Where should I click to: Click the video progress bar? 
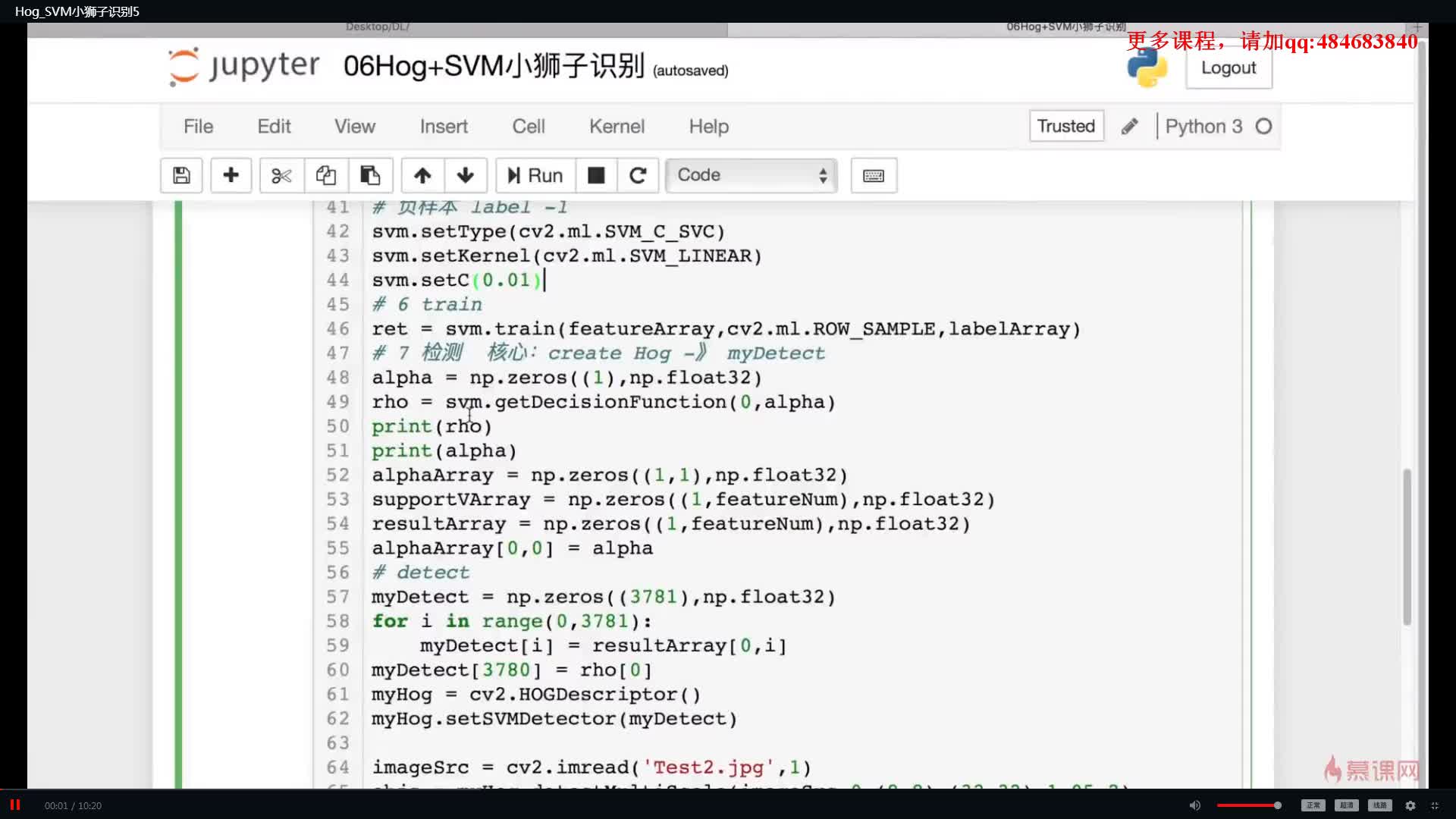click(728, 790)
